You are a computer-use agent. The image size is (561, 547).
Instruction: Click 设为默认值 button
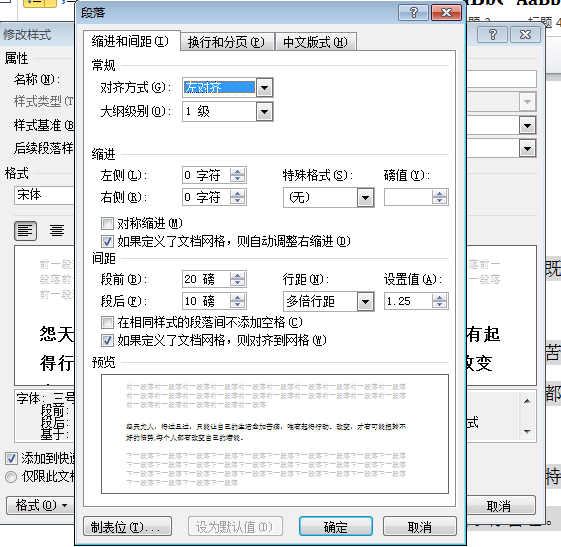(x=235, y=527)
